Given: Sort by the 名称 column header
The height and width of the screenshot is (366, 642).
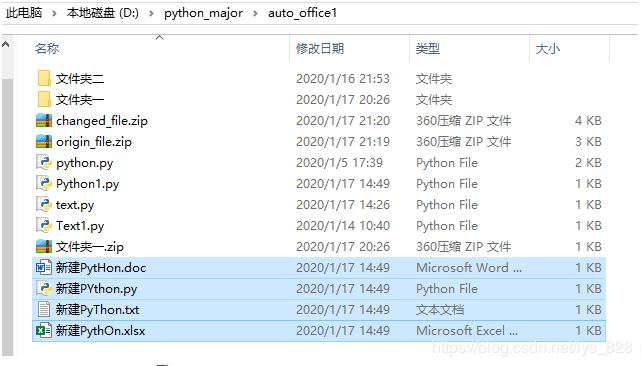Looking at the screenshot, I should [x=47, y=49].
